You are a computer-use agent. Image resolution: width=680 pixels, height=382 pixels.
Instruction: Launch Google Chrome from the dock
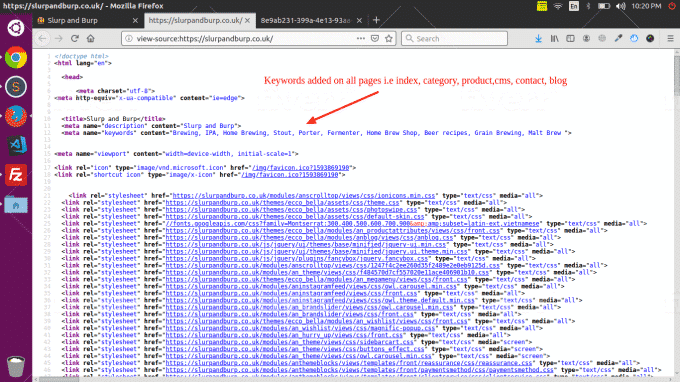[16, 58]
